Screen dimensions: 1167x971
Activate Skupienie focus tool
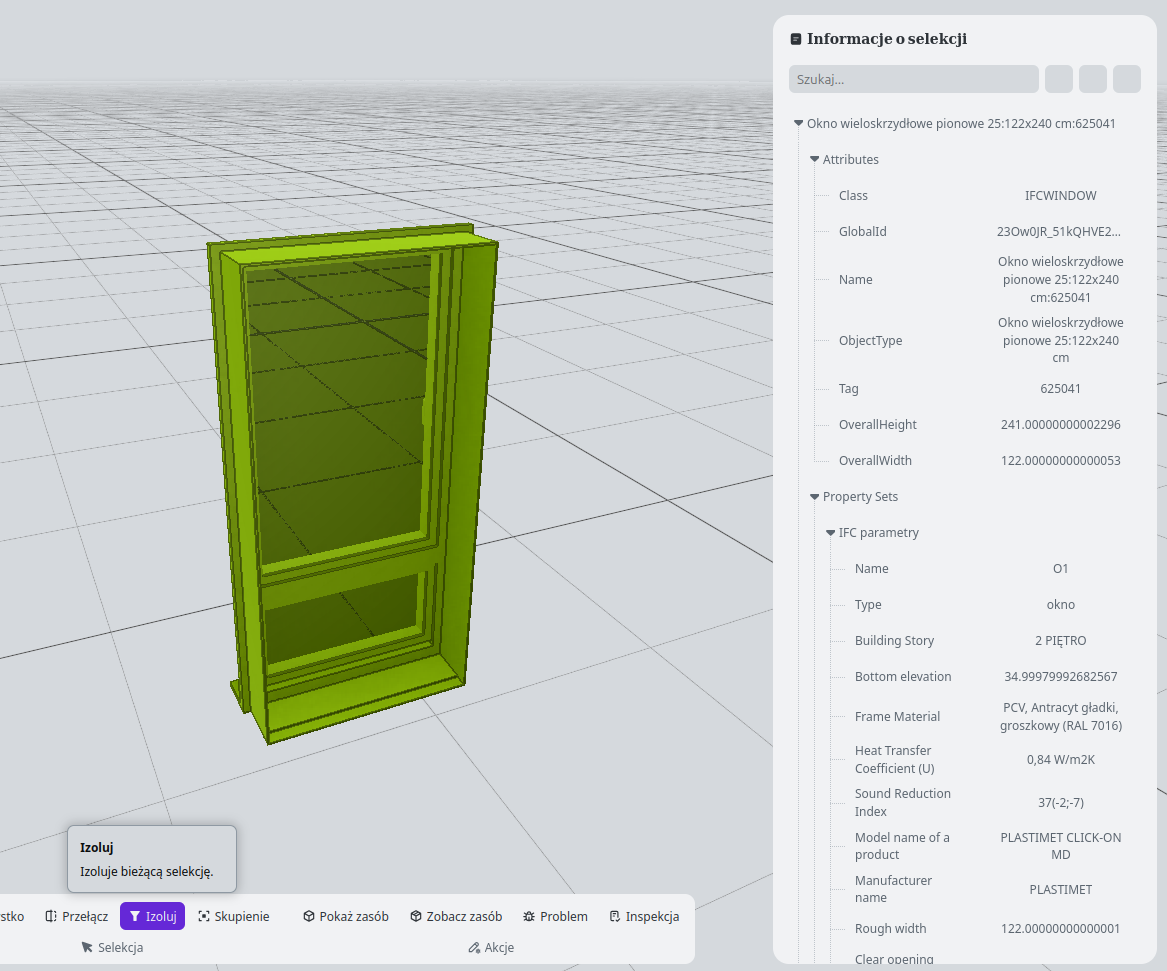click(x=233, y=916)
